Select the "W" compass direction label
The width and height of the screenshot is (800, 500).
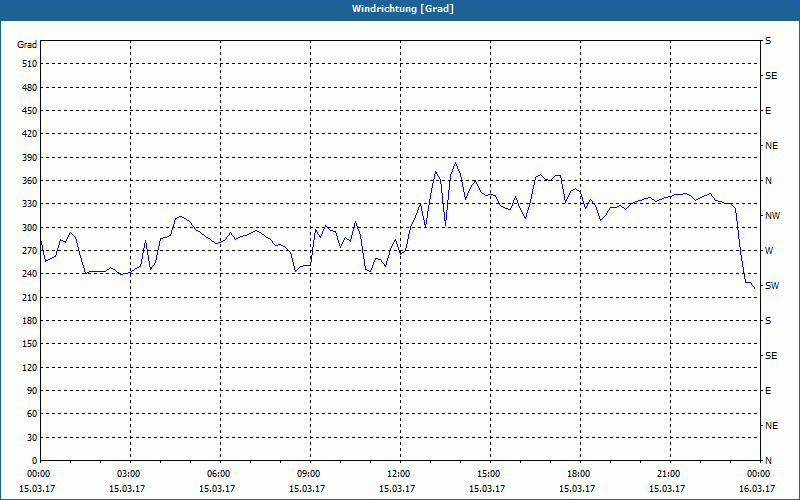[769, 251]
